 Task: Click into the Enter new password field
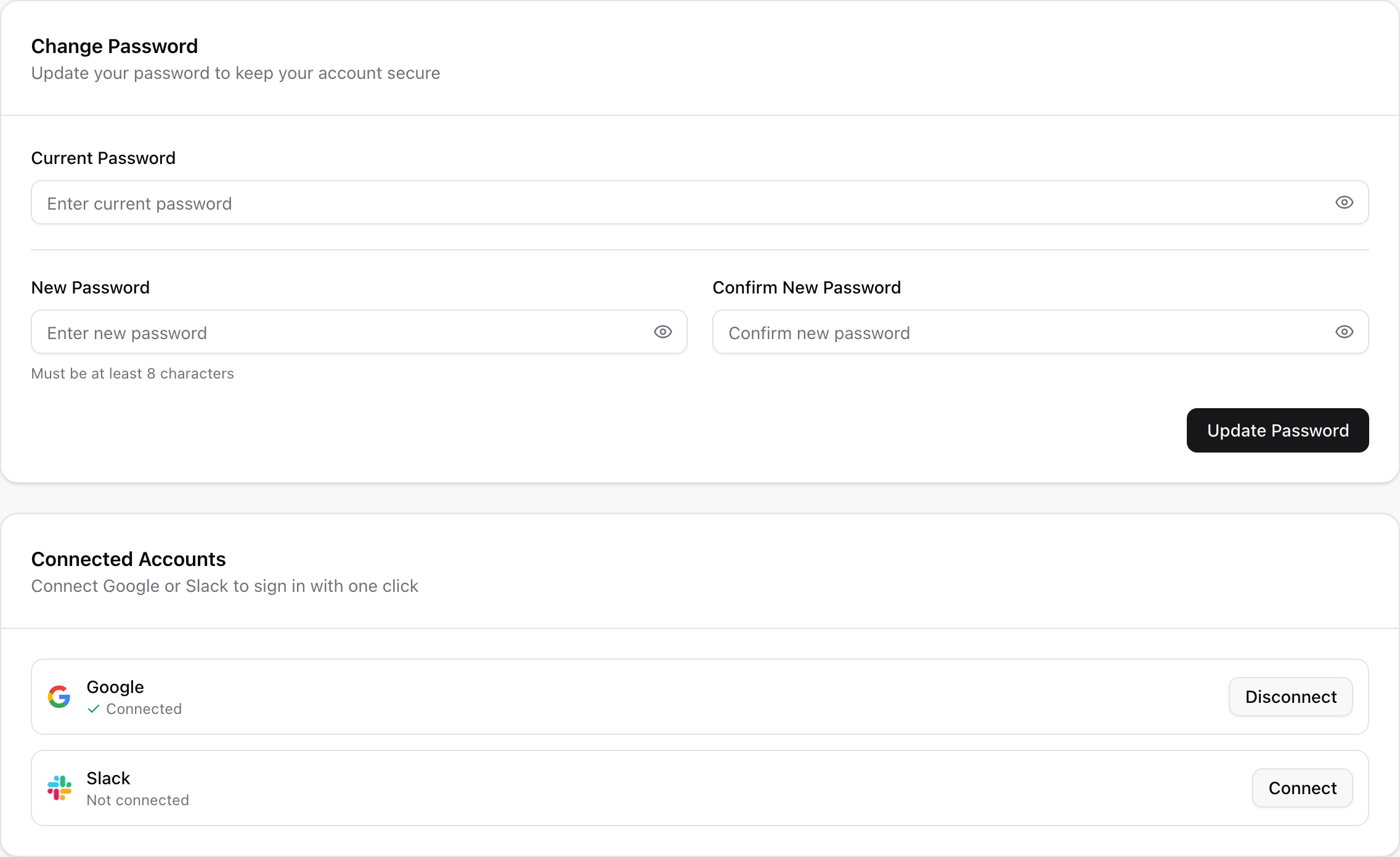point(359,332)
